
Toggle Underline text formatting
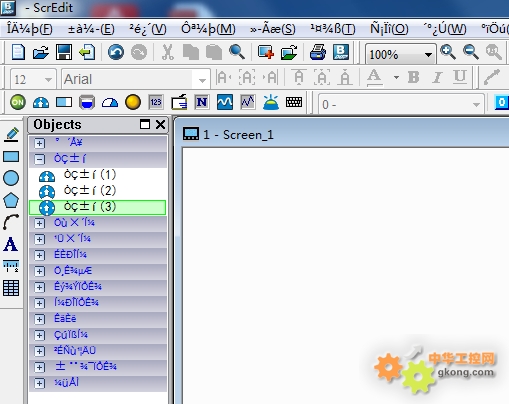click(460, 77)
